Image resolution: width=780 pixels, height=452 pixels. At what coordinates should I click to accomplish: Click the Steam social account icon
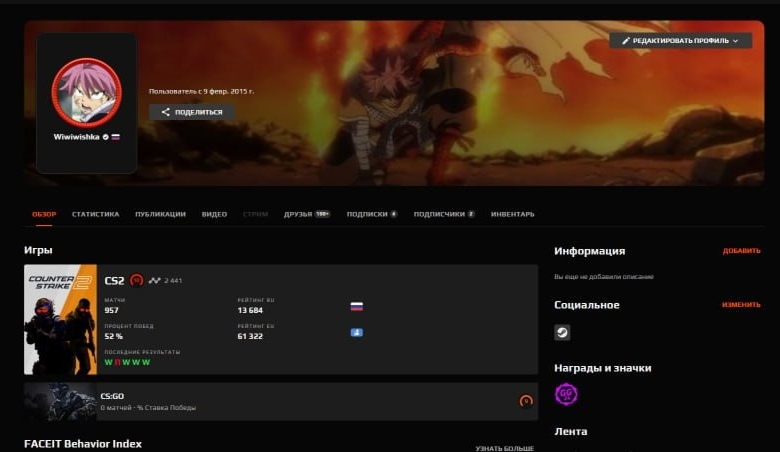(x=562, y=332)
